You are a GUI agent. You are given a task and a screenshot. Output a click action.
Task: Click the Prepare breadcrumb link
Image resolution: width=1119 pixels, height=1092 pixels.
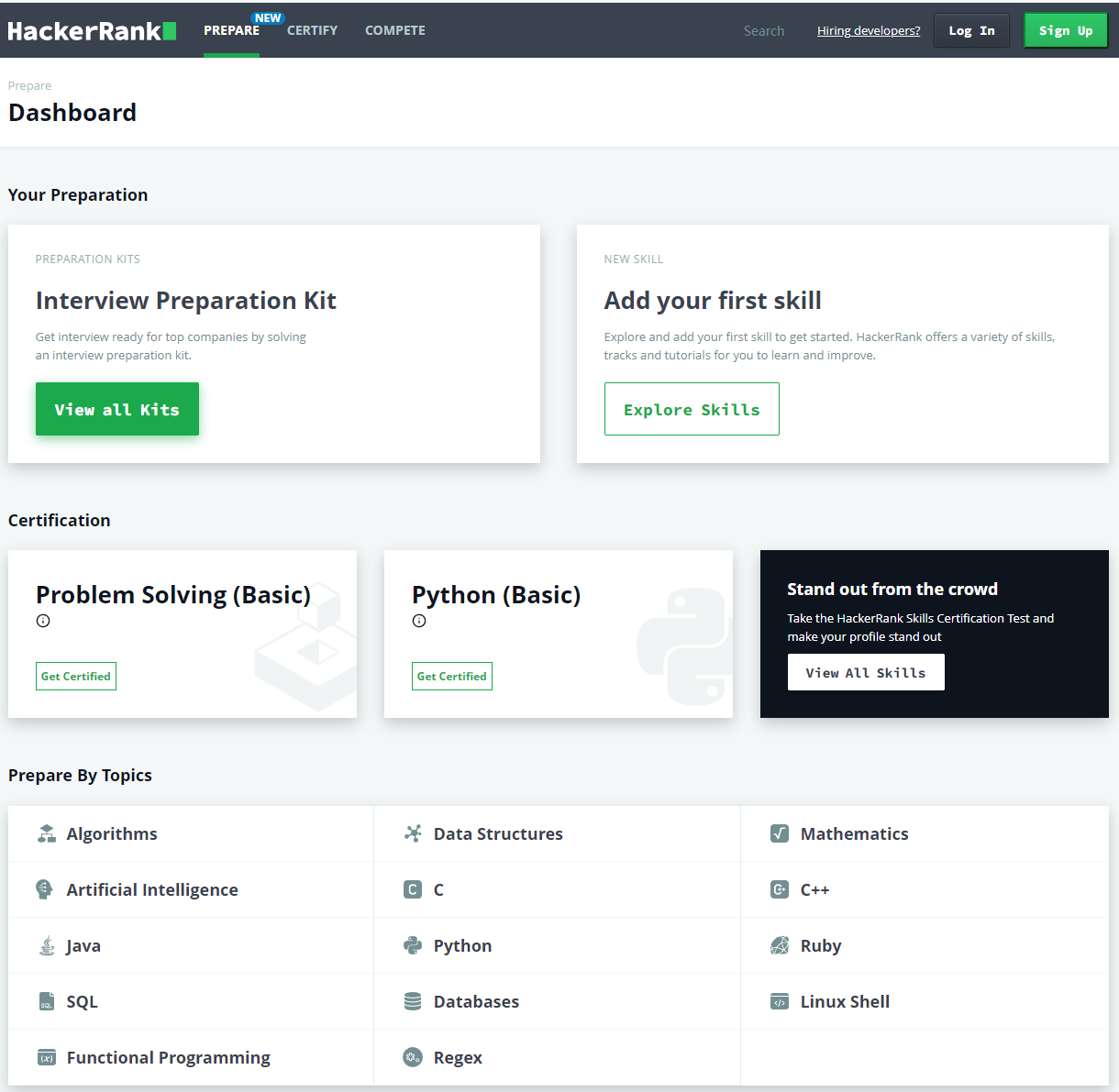(x=29, y=85)
